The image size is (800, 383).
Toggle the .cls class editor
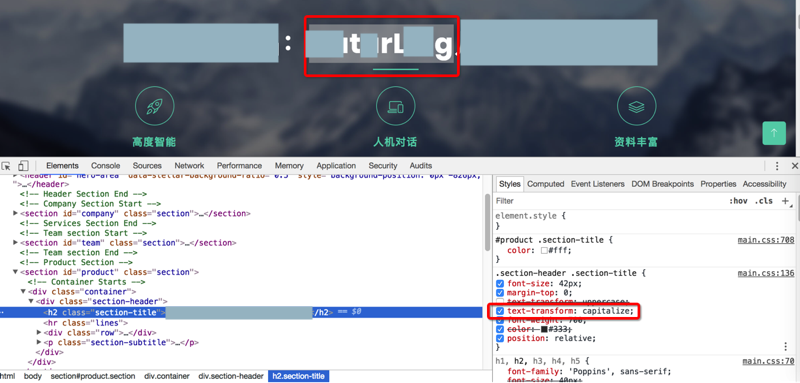pos(764,201)
